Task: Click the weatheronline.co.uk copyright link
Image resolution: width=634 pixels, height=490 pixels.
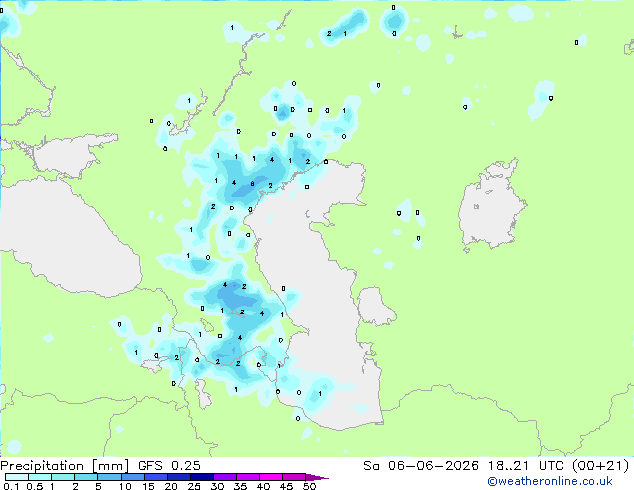Action: point(550,481)
